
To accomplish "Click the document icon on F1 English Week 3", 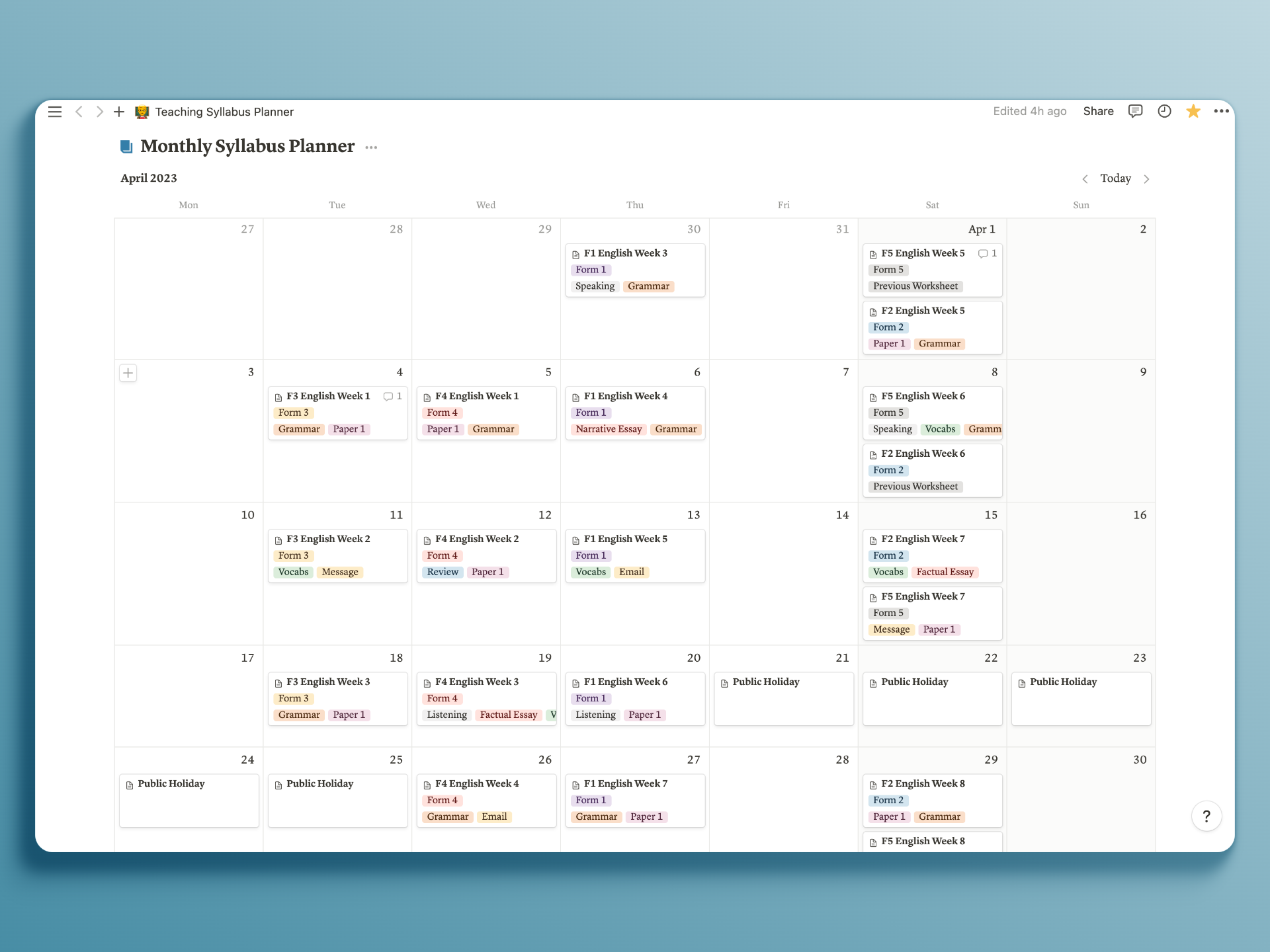I will point(576,253).
